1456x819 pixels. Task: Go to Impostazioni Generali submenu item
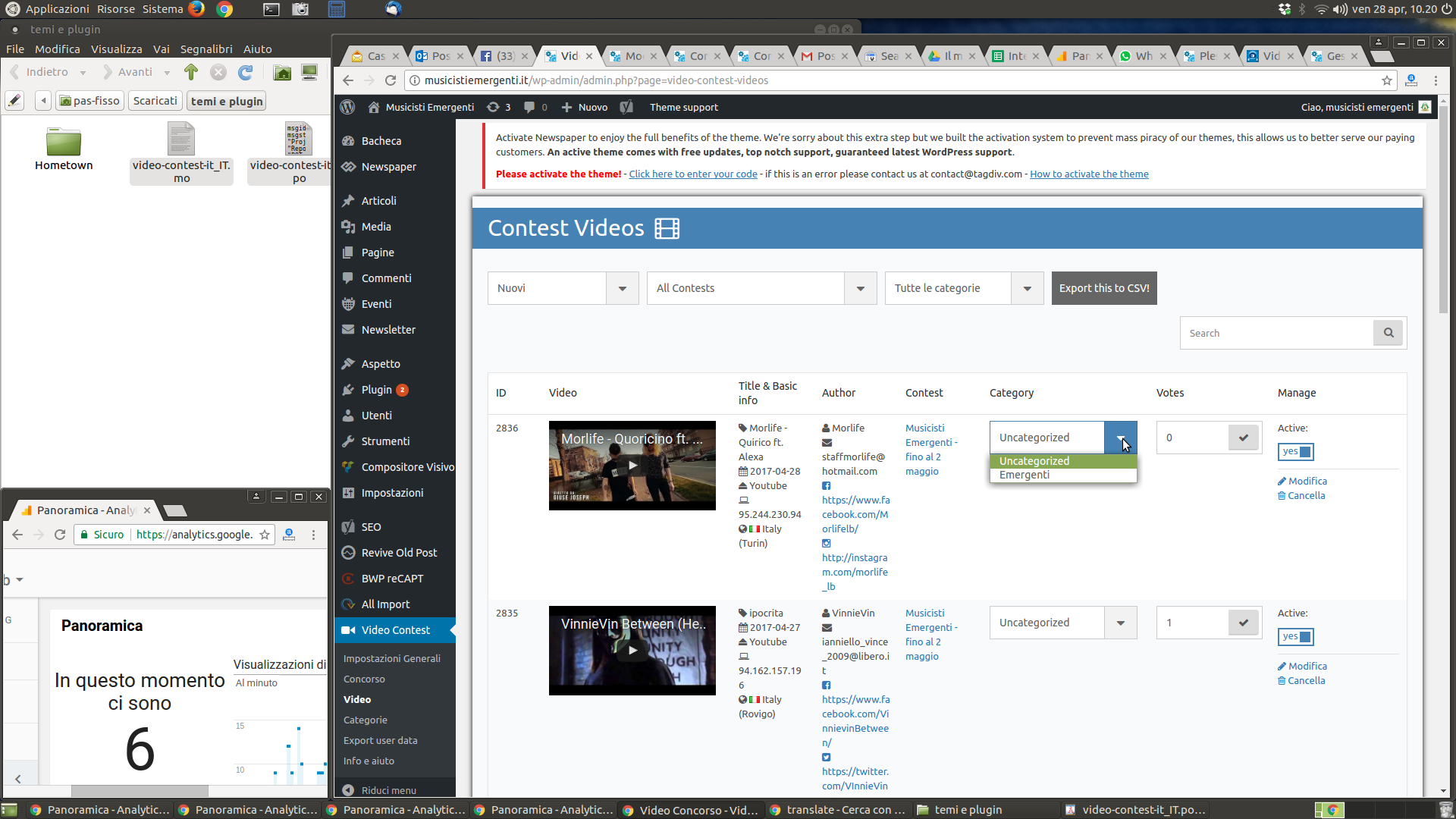[x=392, y=659]
